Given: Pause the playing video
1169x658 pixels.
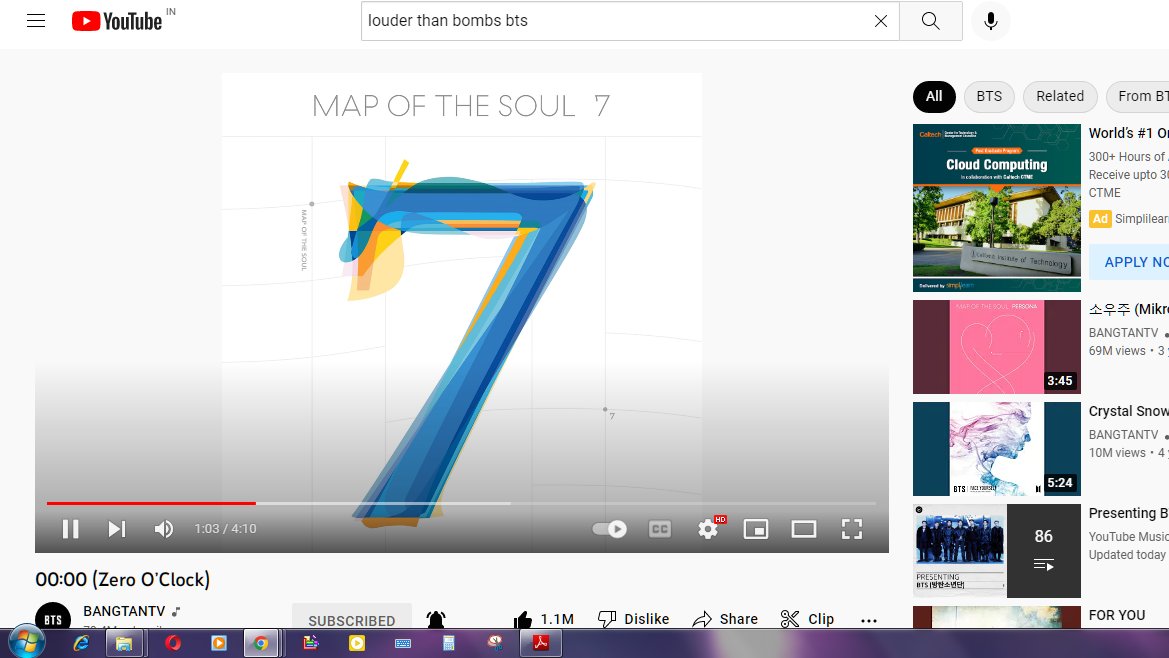Looking at the screenshot, I should (x=71, y=529).
